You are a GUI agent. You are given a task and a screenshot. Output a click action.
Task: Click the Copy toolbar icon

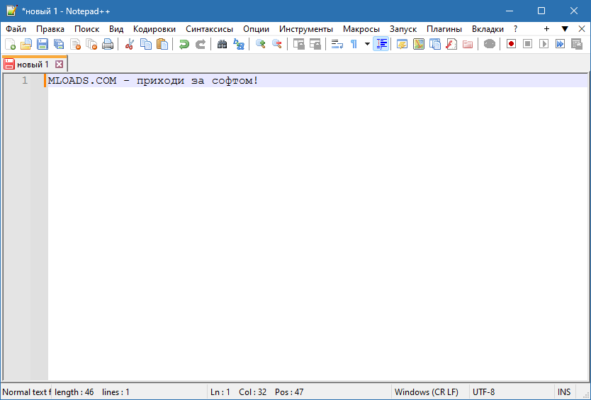pyautogui.click(x=146, y=44)
